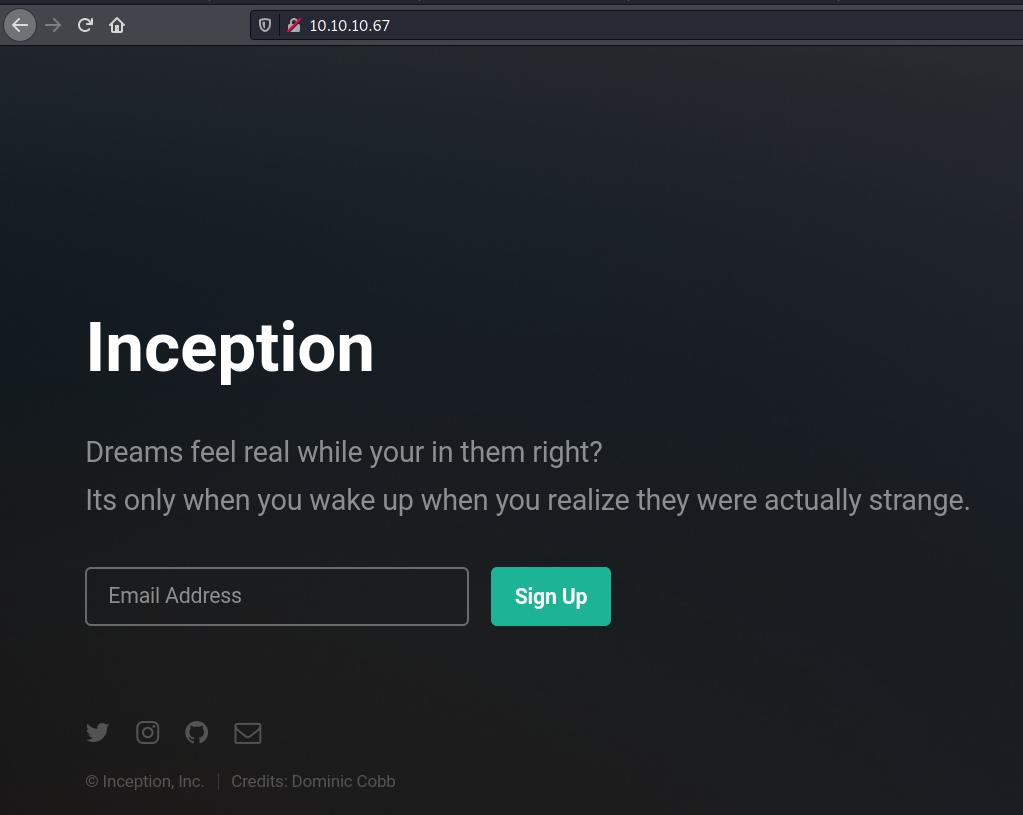Viewport: 1023px width, 815px height.
Task: Open the GitHub icon in the footer
Action: (x=196, y=732)
